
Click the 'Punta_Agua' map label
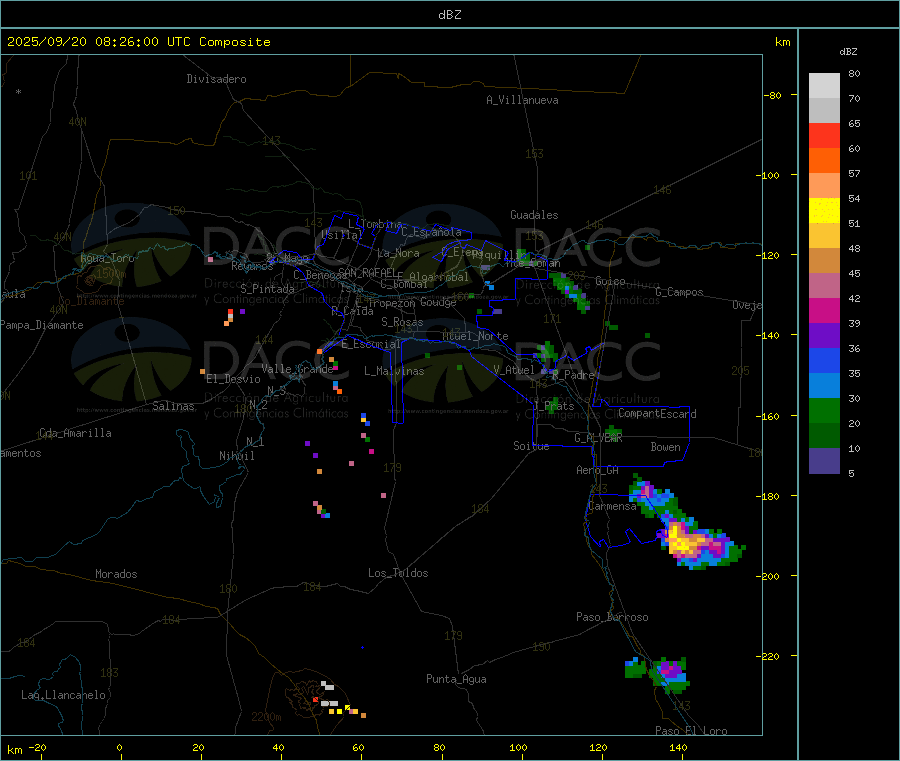pyautogui.click(x=456, y=679)
